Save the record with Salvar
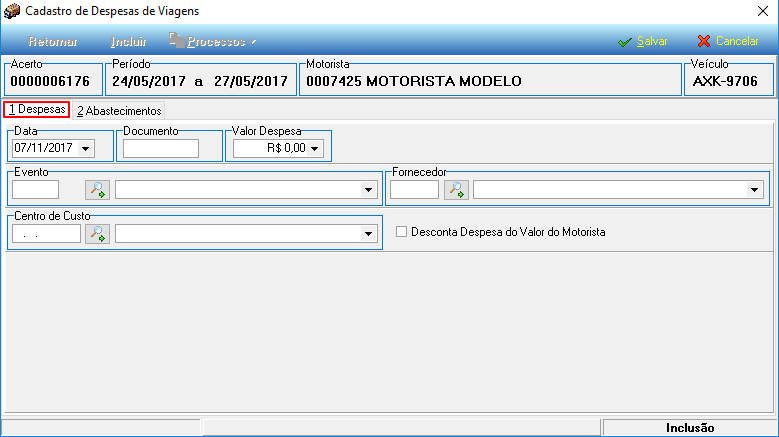This screenshot has width=779, height=437. (642, 41)
